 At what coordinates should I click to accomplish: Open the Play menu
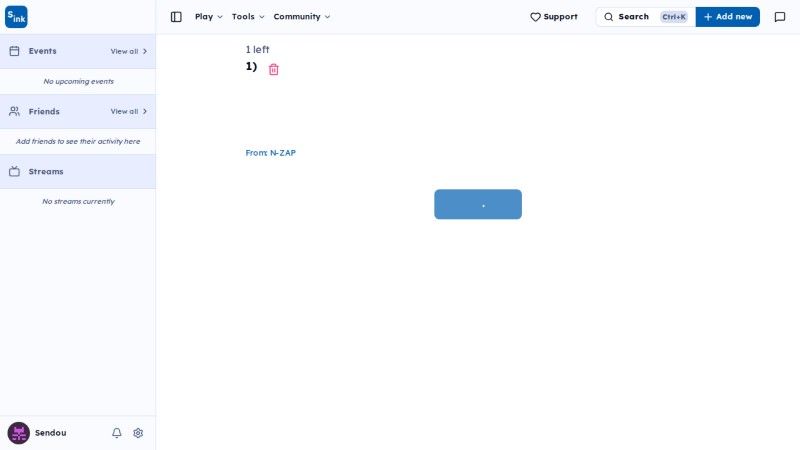click(209, 17)
